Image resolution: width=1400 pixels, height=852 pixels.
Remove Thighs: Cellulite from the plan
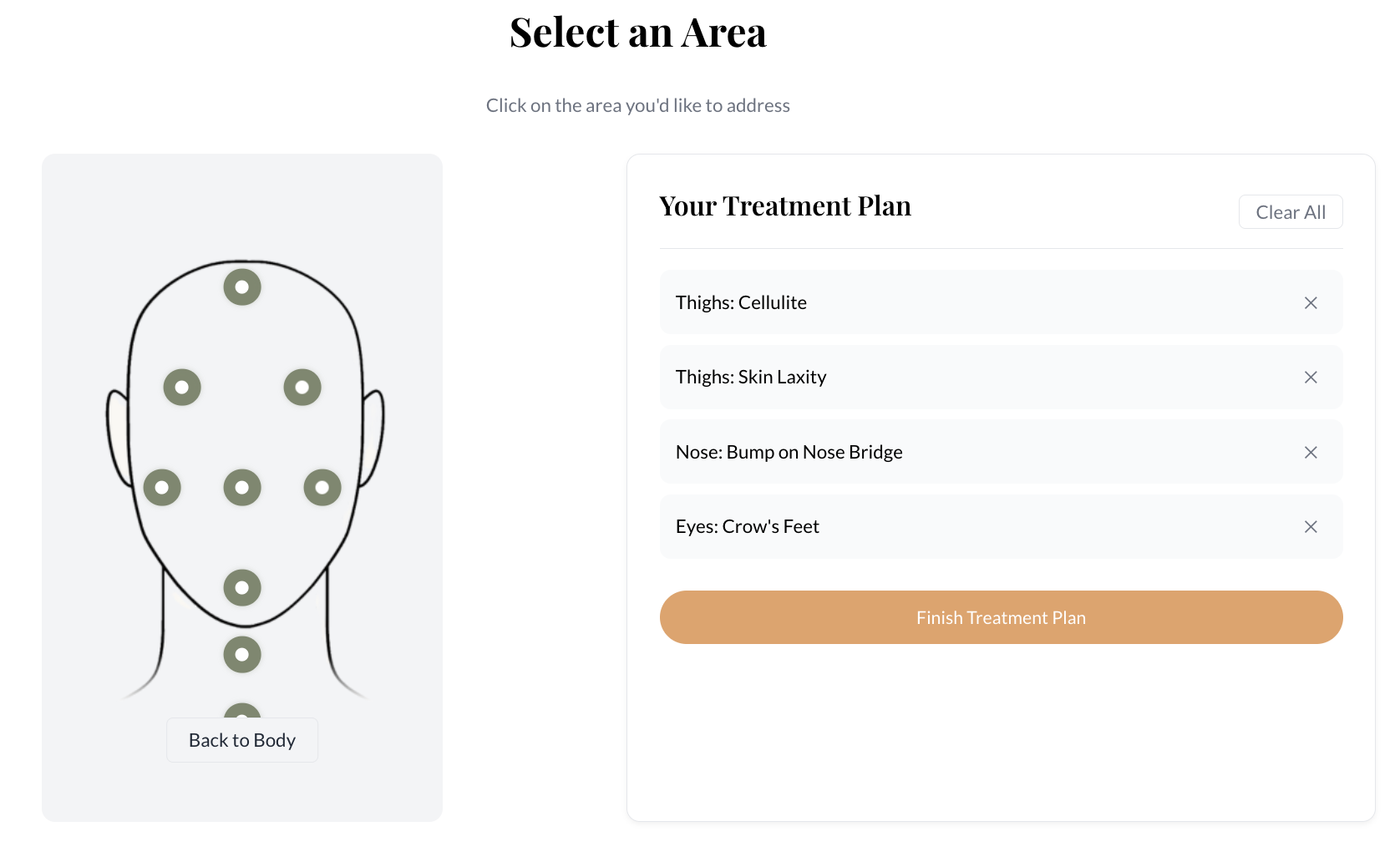(1311, 303)
